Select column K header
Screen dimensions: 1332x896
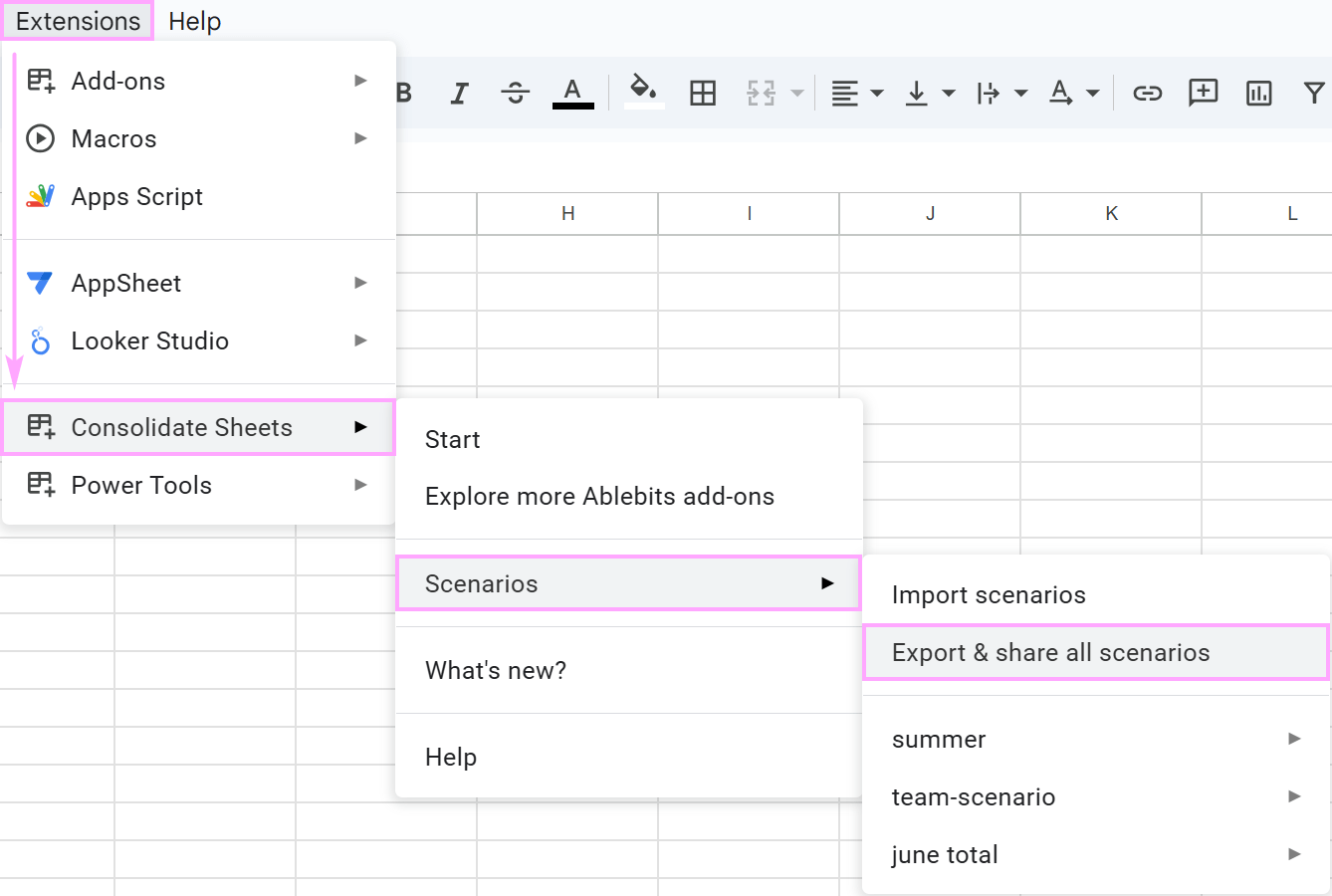coord(1111,213)
